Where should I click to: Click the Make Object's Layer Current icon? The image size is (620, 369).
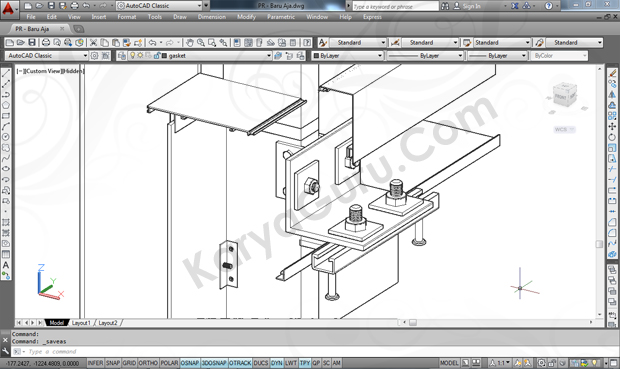(x=278, y=56)
